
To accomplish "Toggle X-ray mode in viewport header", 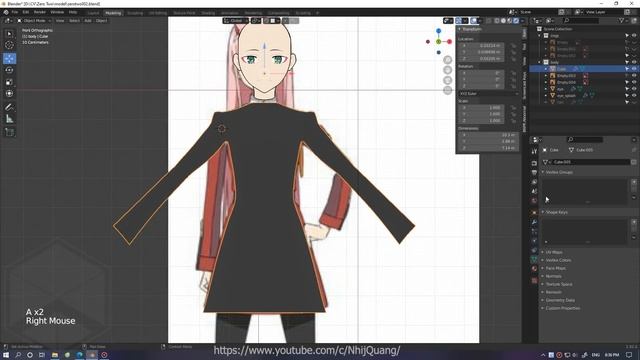I will pos(489,20).
